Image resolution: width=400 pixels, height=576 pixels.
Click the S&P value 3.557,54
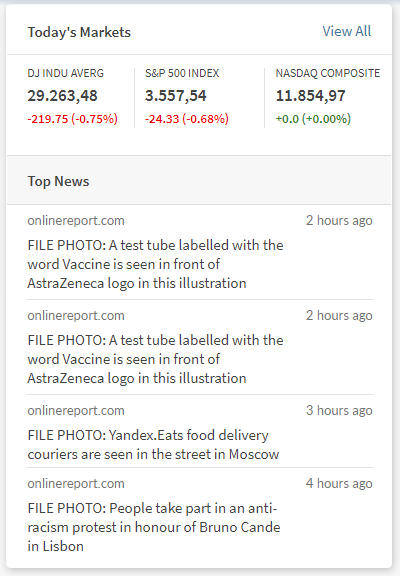[176, 96]
